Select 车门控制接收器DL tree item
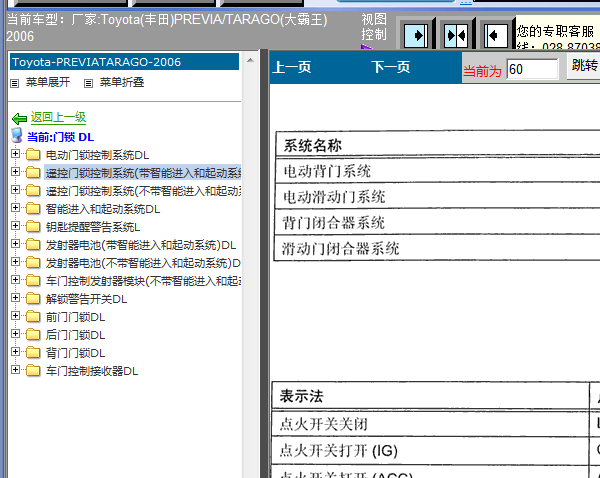The height and width of the screenshot is (478, 600). pyautogui.click(x=92, y=371)
